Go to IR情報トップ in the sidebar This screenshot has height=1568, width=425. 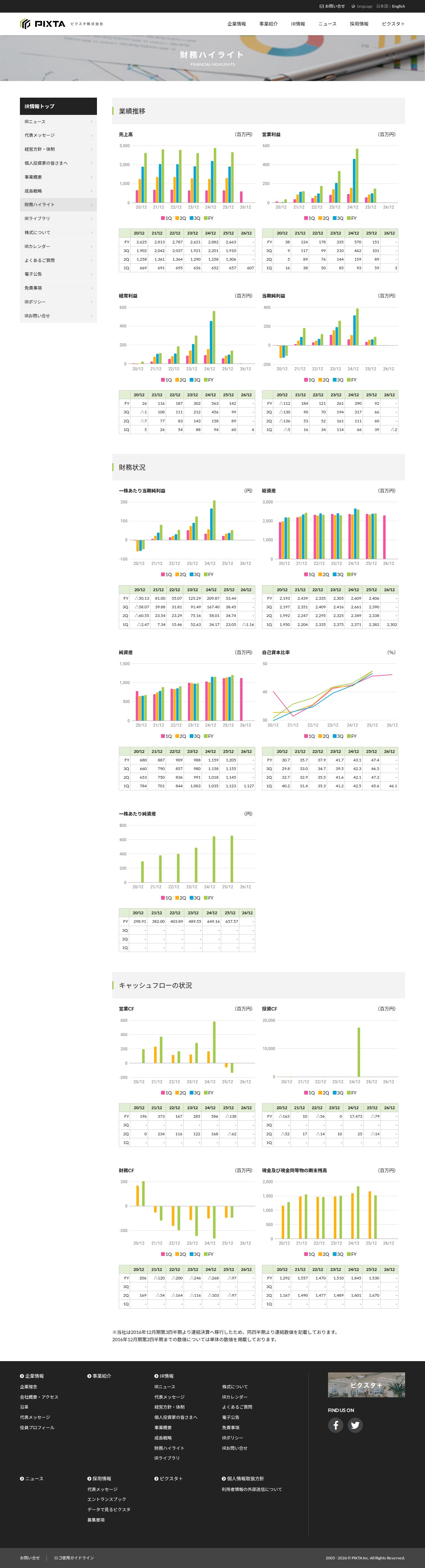[x=58, y=106]
